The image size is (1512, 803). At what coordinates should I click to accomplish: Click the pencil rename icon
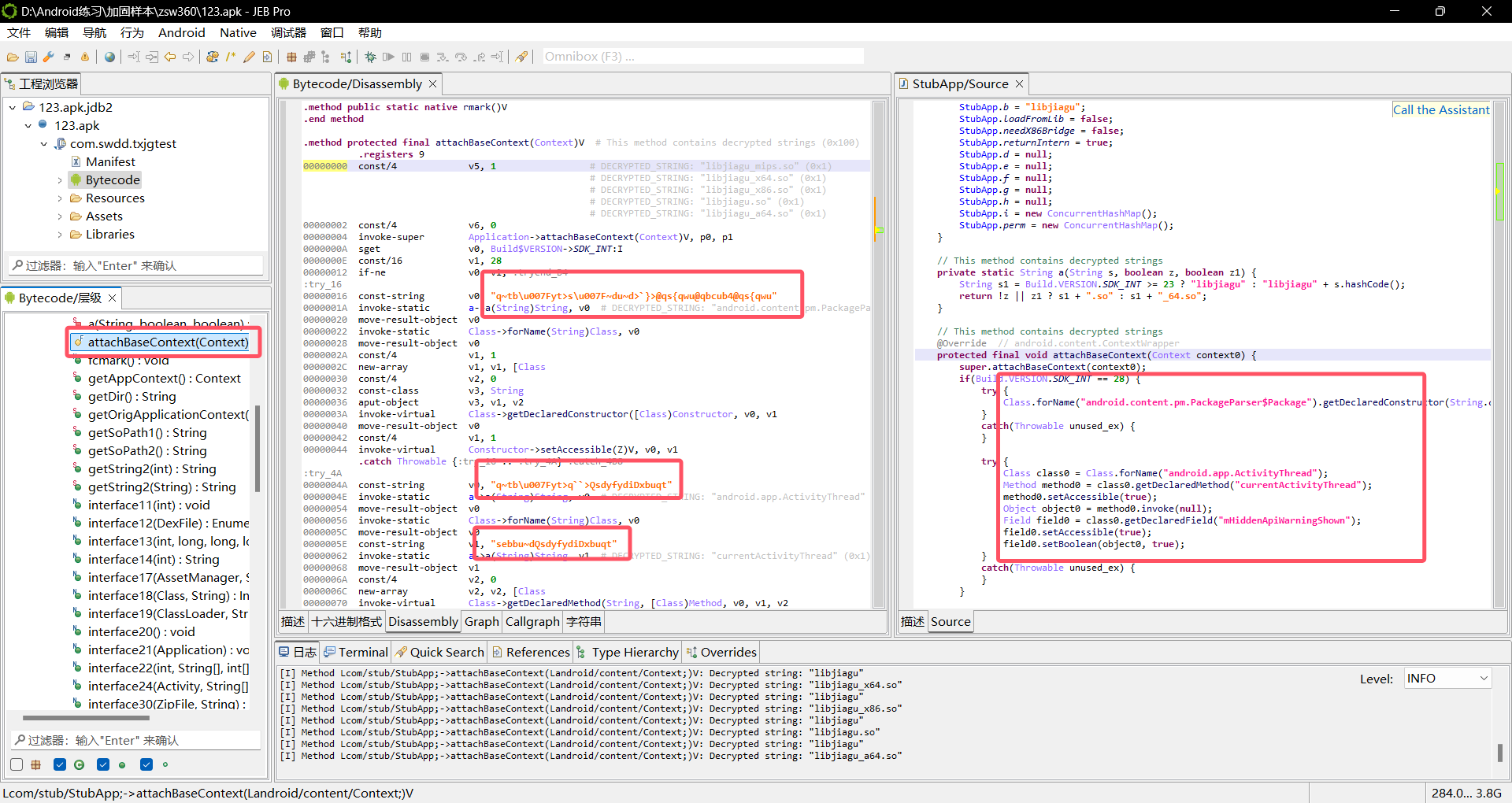tap(249, 57)
